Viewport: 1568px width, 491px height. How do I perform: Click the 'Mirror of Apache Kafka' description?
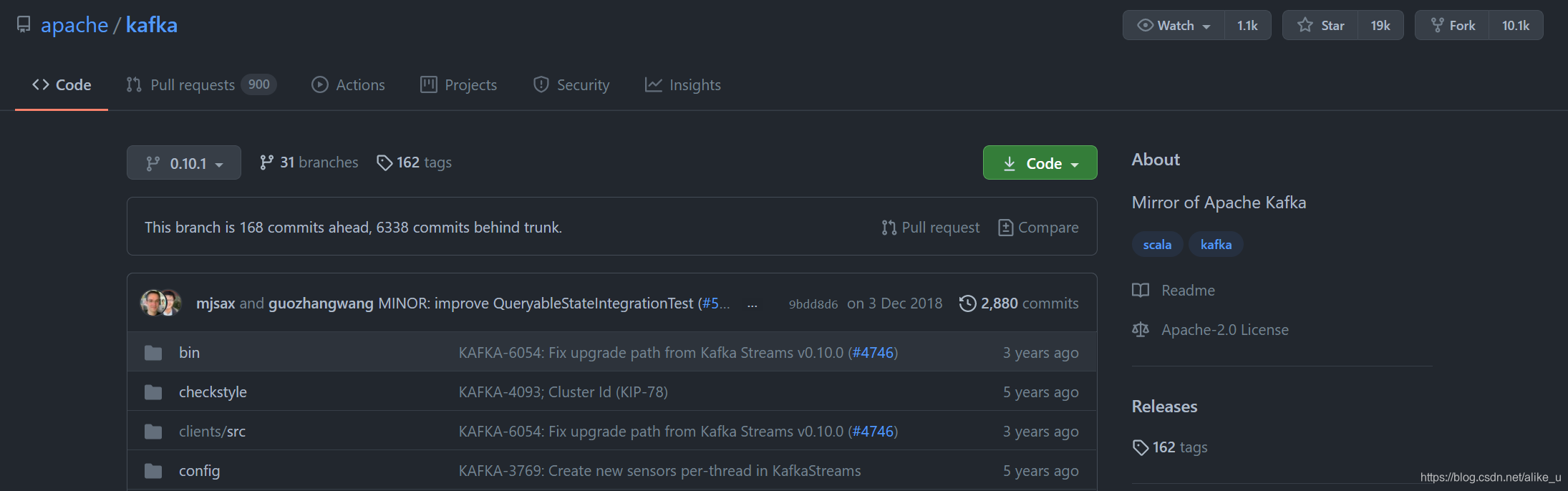click(1219, 203)
